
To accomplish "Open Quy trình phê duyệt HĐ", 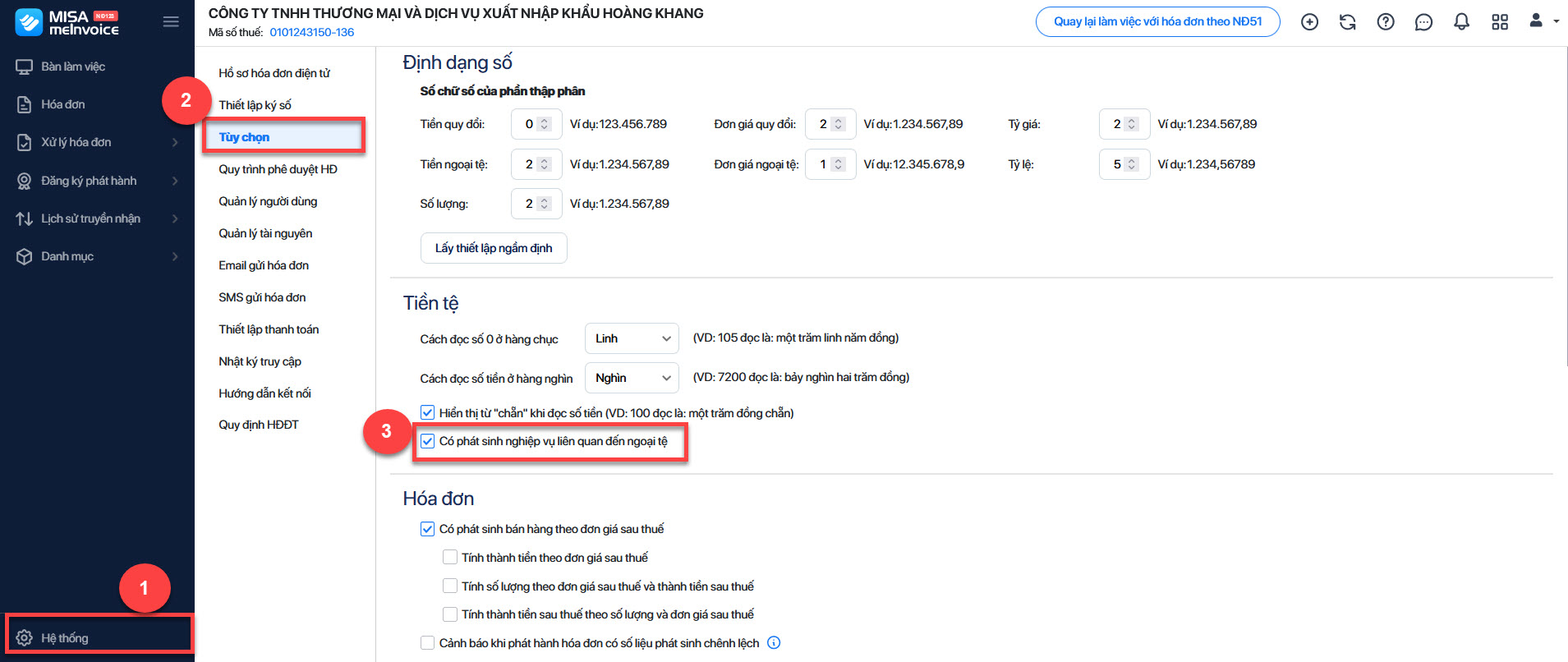I will (x=278, y=169).
